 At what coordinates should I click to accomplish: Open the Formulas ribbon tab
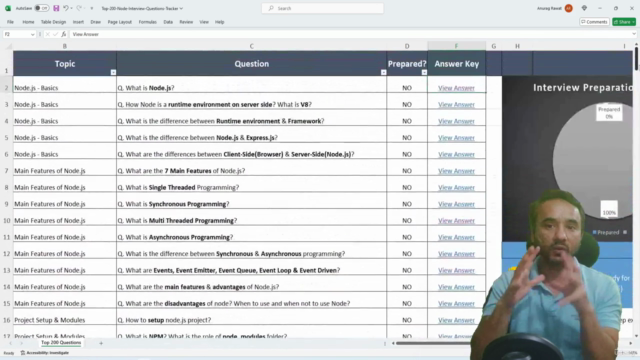tap(147, 22)
